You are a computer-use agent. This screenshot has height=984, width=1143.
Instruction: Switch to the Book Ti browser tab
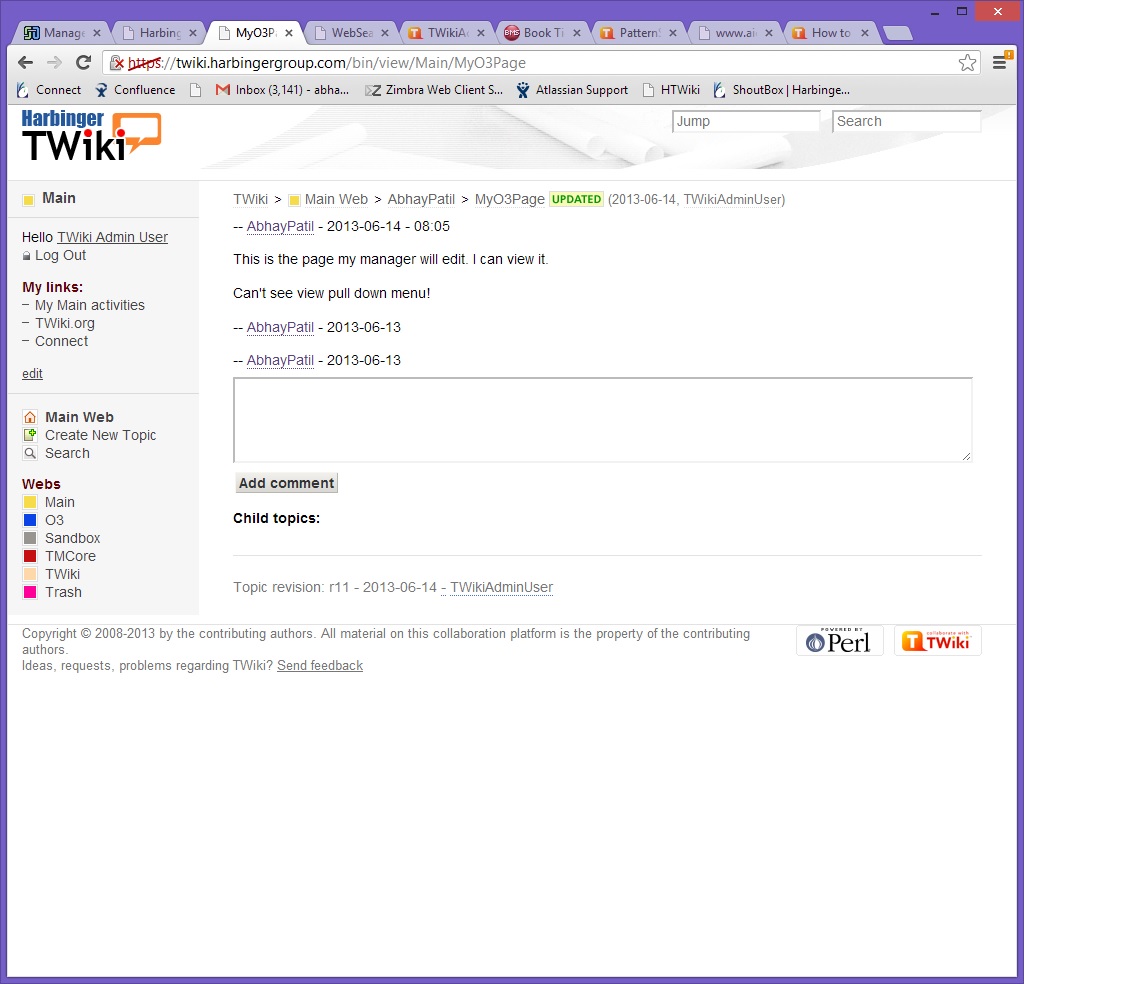click(540, 33)
